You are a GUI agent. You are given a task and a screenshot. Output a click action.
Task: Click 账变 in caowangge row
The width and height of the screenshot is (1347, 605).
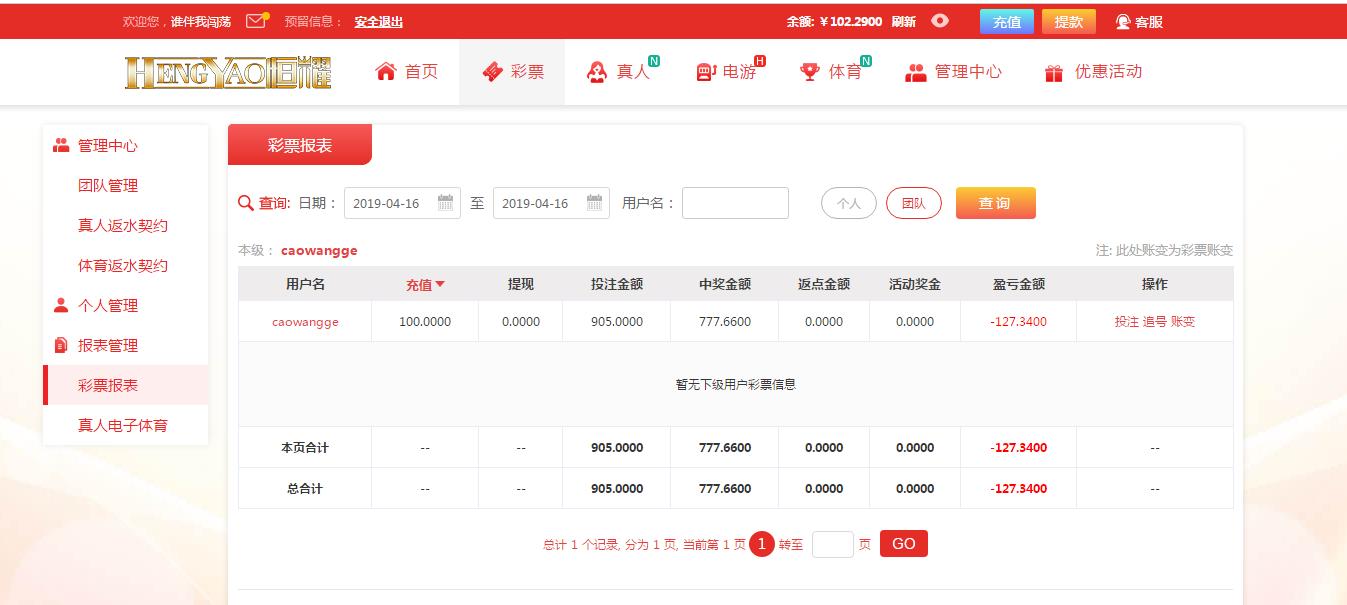[1183, 322]
